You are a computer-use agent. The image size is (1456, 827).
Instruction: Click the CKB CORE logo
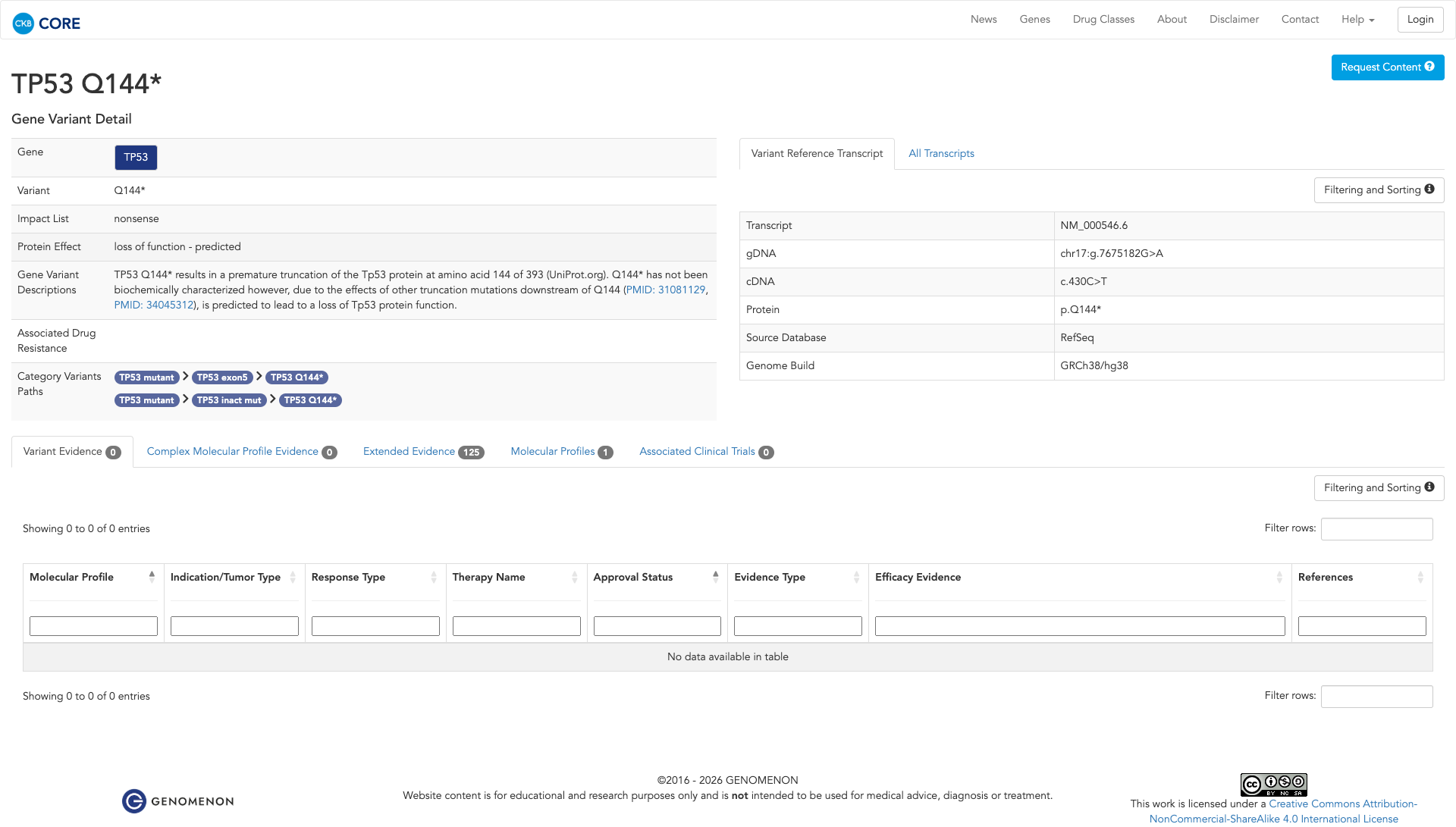[x=46, y=23]
